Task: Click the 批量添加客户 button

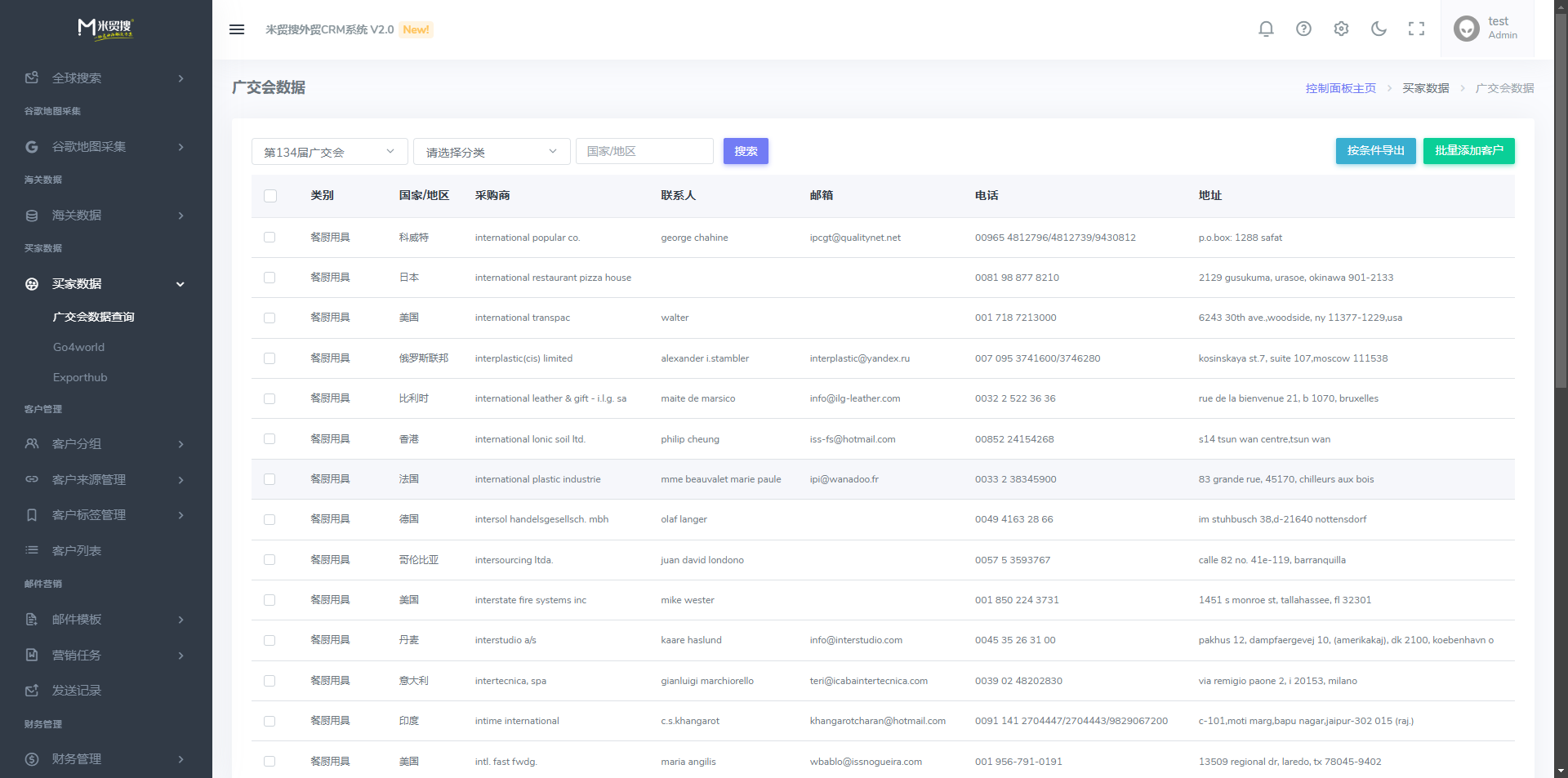Action: tap(1469, 151)
